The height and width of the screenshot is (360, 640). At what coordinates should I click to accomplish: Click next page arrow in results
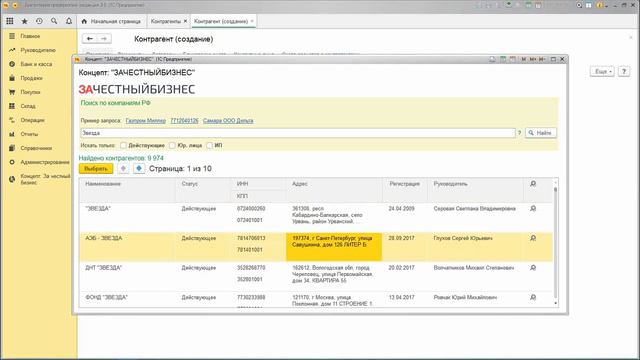(139, 168)
